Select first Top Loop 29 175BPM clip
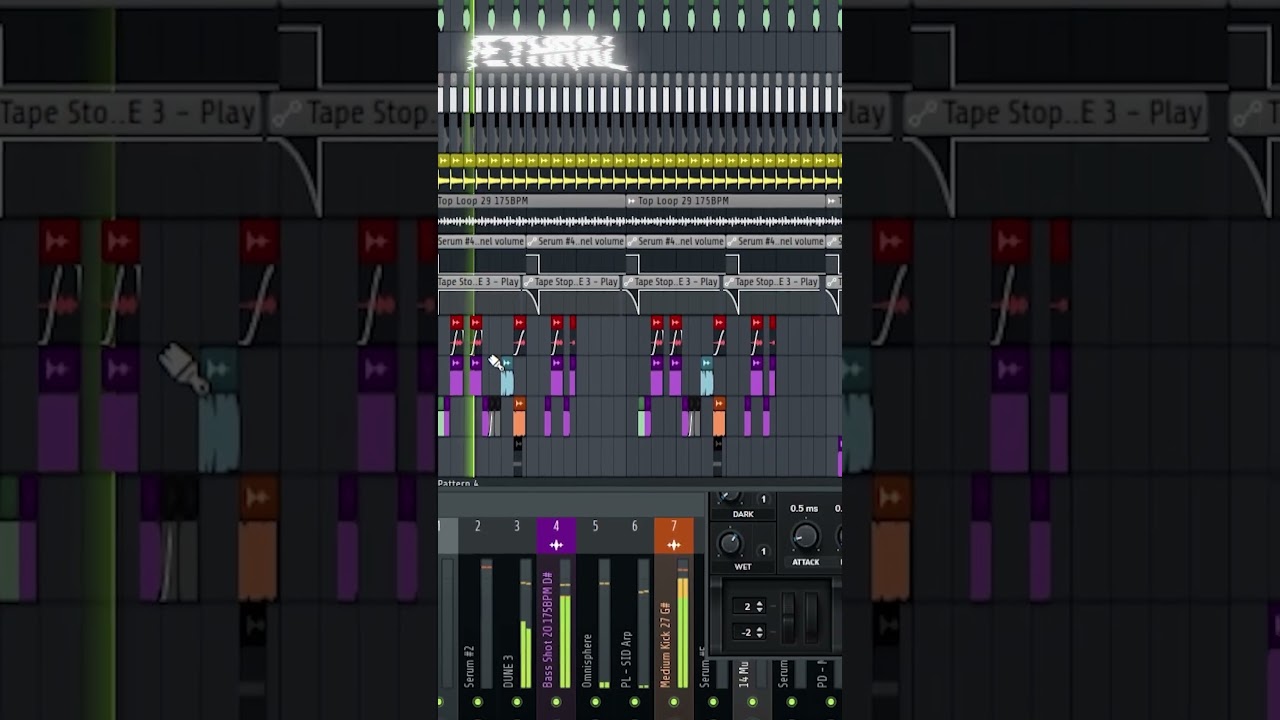The height and width of the screenshot is (720, 1280). [531, 212]
